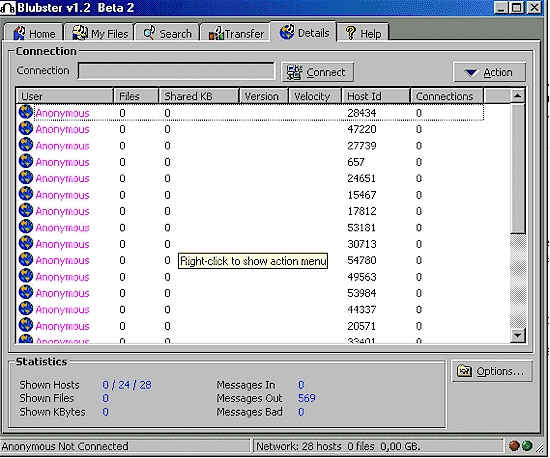The width and height of the screenshot is (550, 458).
Task: Sort by the Connections column header
Action: [x=447, y=96]
